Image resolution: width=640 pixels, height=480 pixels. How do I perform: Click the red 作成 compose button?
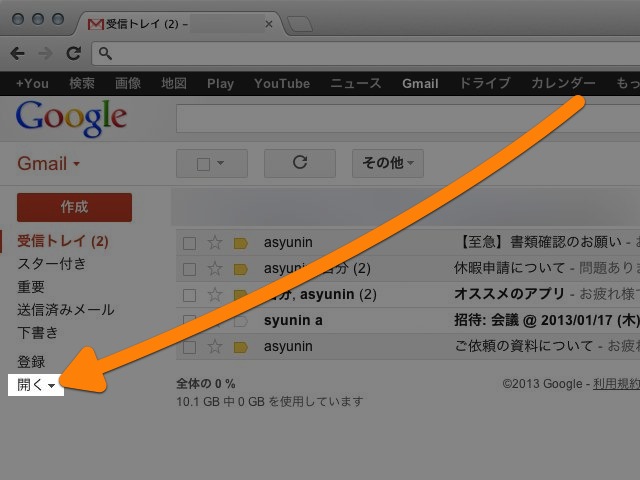pos(74,207)
